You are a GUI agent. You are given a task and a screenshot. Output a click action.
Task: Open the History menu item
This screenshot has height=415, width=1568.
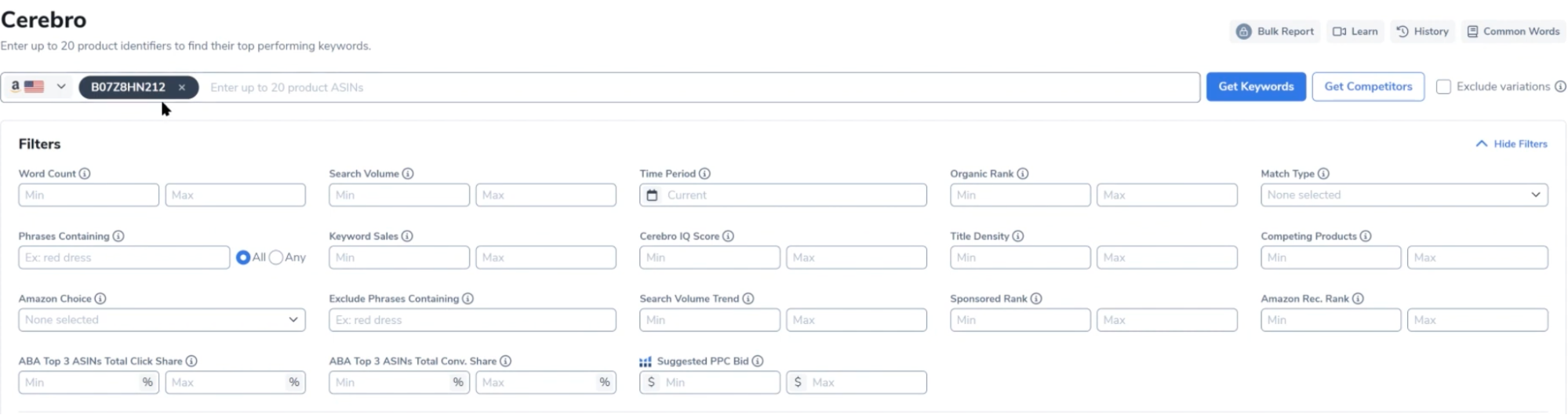(x=1423, y=31)
